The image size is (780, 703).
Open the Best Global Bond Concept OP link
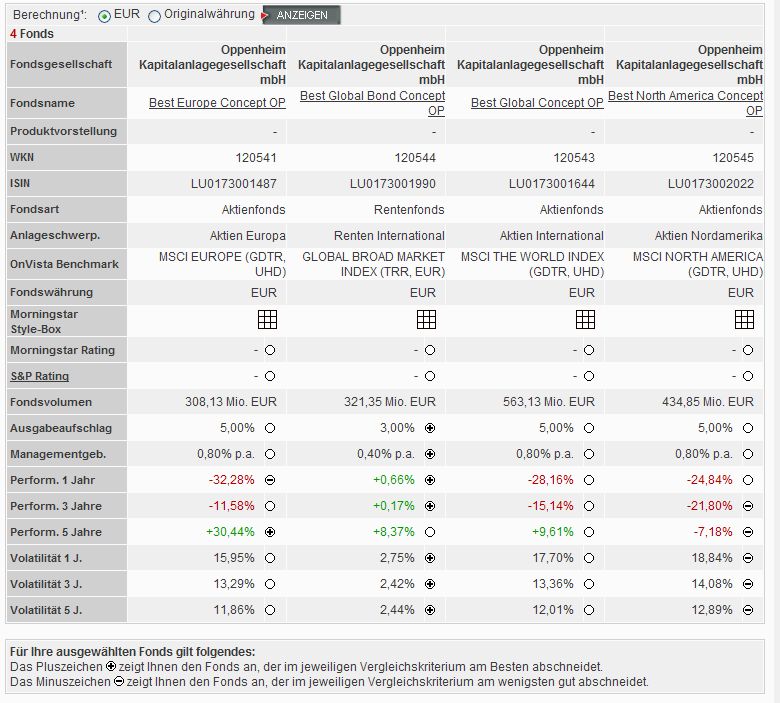(372, 103)
